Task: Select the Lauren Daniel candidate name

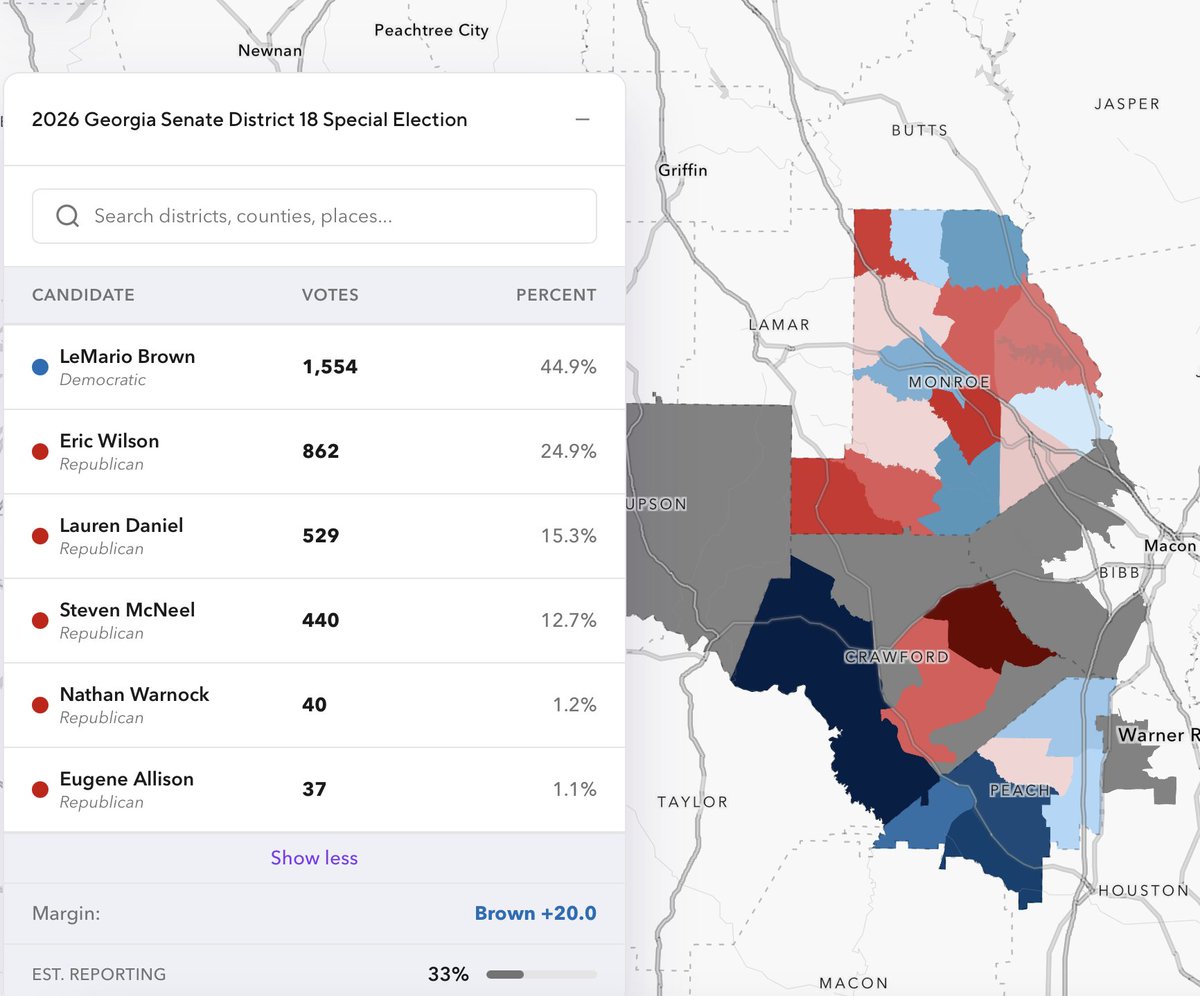Action: click(121, 525)
